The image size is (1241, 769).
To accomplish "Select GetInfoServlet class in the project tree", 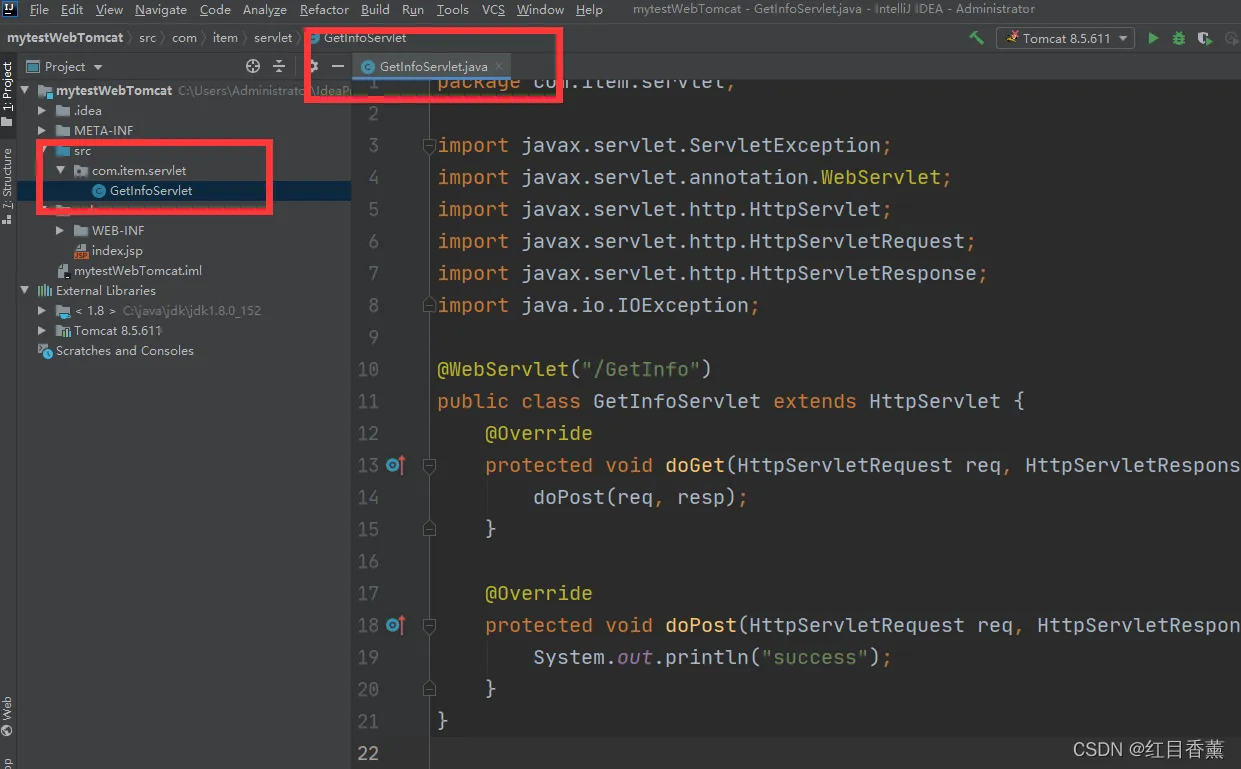I will 150,190.
